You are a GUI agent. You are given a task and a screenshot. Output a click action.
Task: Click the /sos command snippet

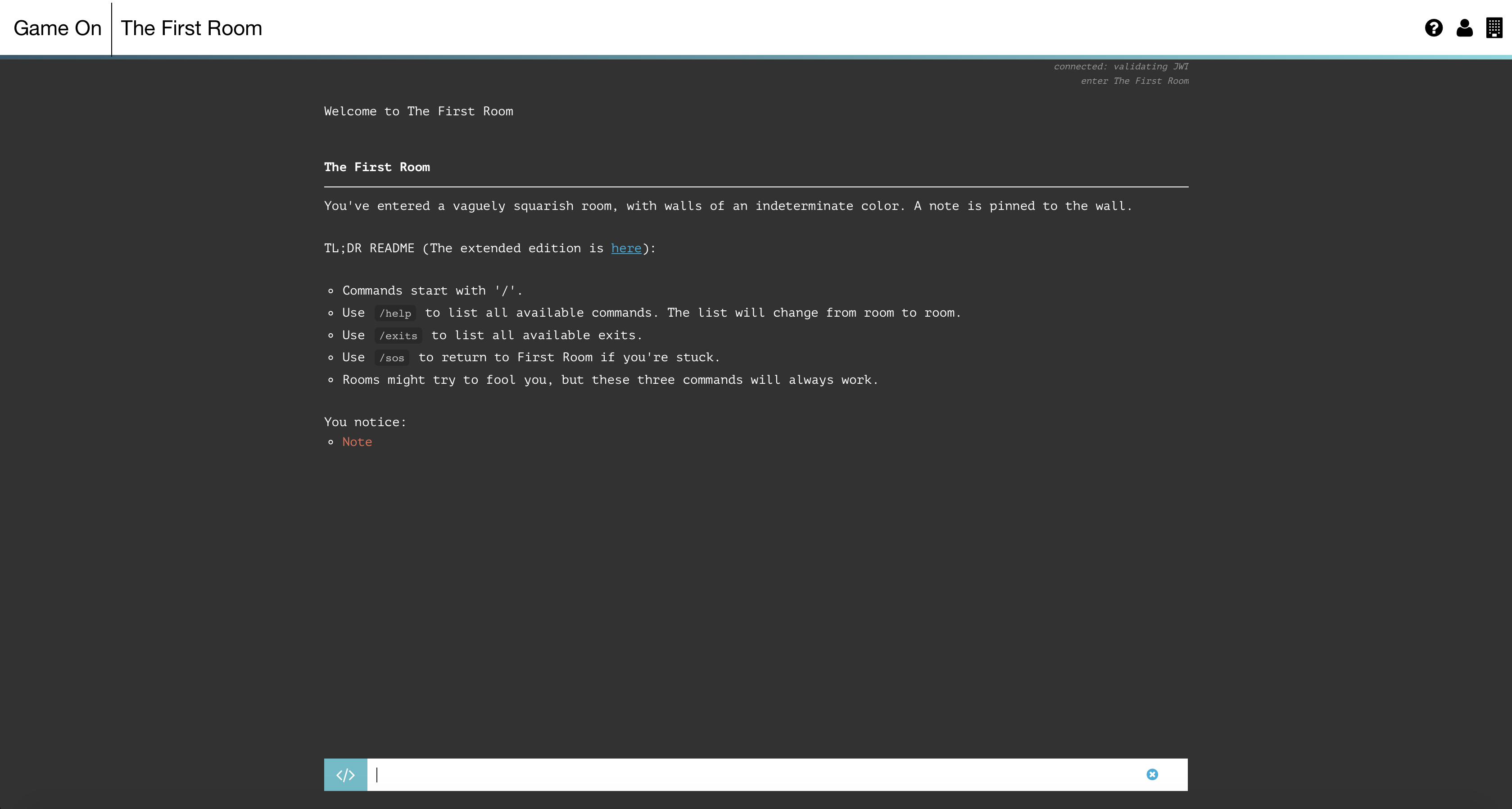(x=391, y=358)
